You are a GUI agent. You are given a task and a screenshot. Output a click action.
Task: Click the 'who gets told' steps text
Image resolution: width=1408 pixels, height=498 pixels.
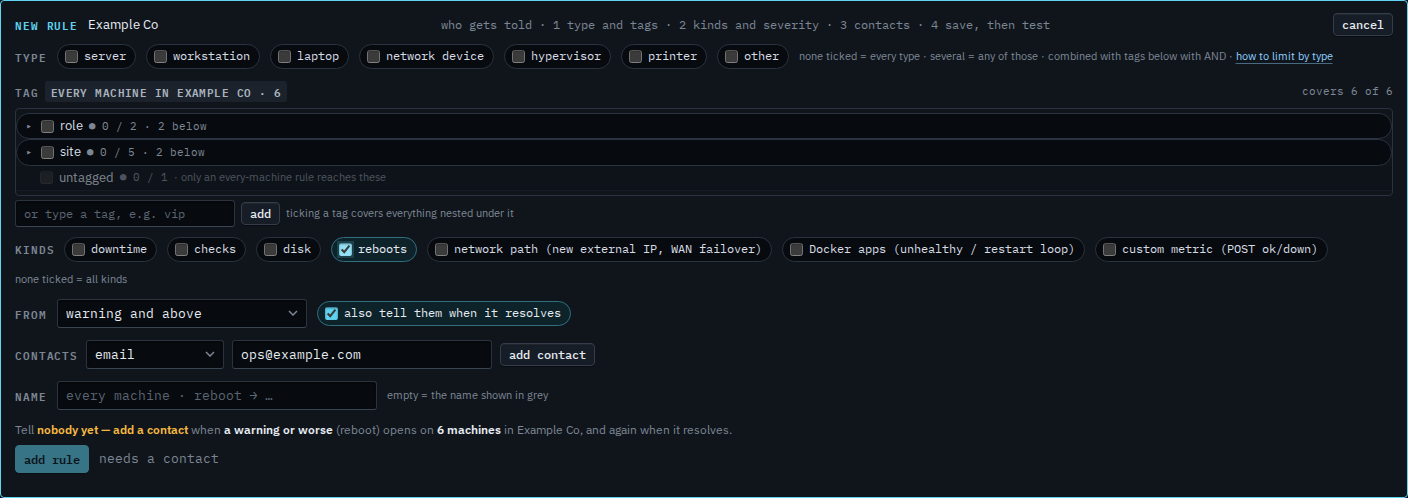745,25
